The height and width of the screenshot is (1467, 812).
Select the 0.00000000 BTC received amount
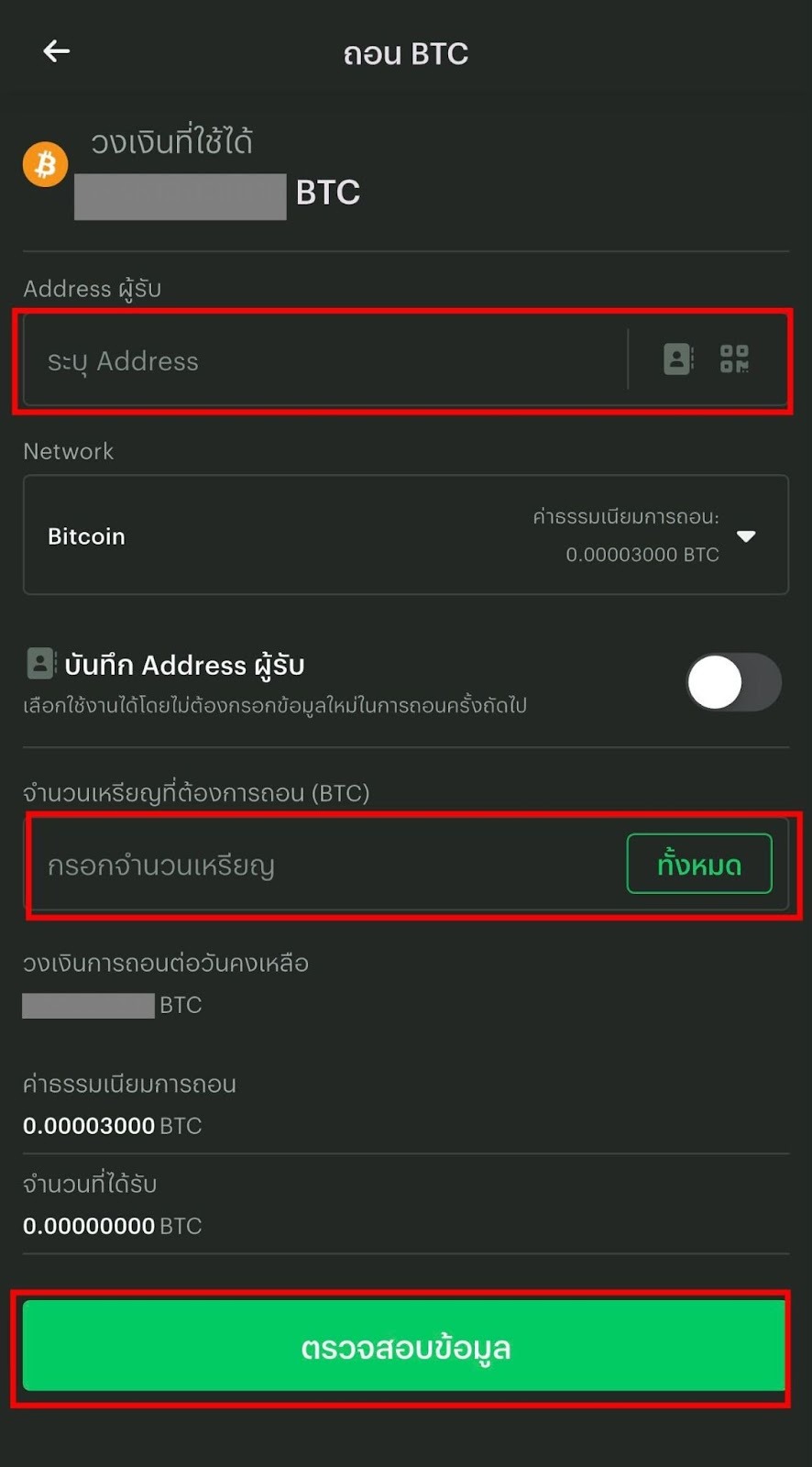(x=112, y=1226)
